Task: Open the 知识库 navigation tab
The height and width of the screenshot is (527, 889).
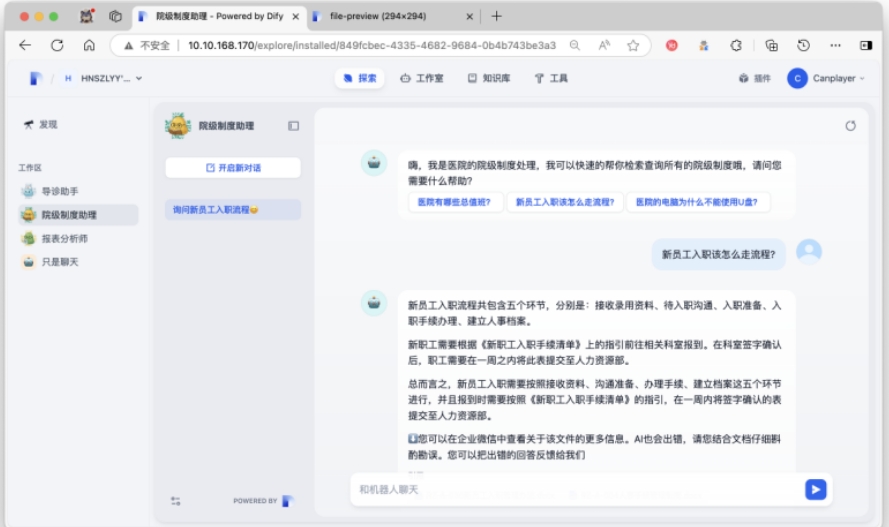Action: pyautogui.click(x=489, y=78)
